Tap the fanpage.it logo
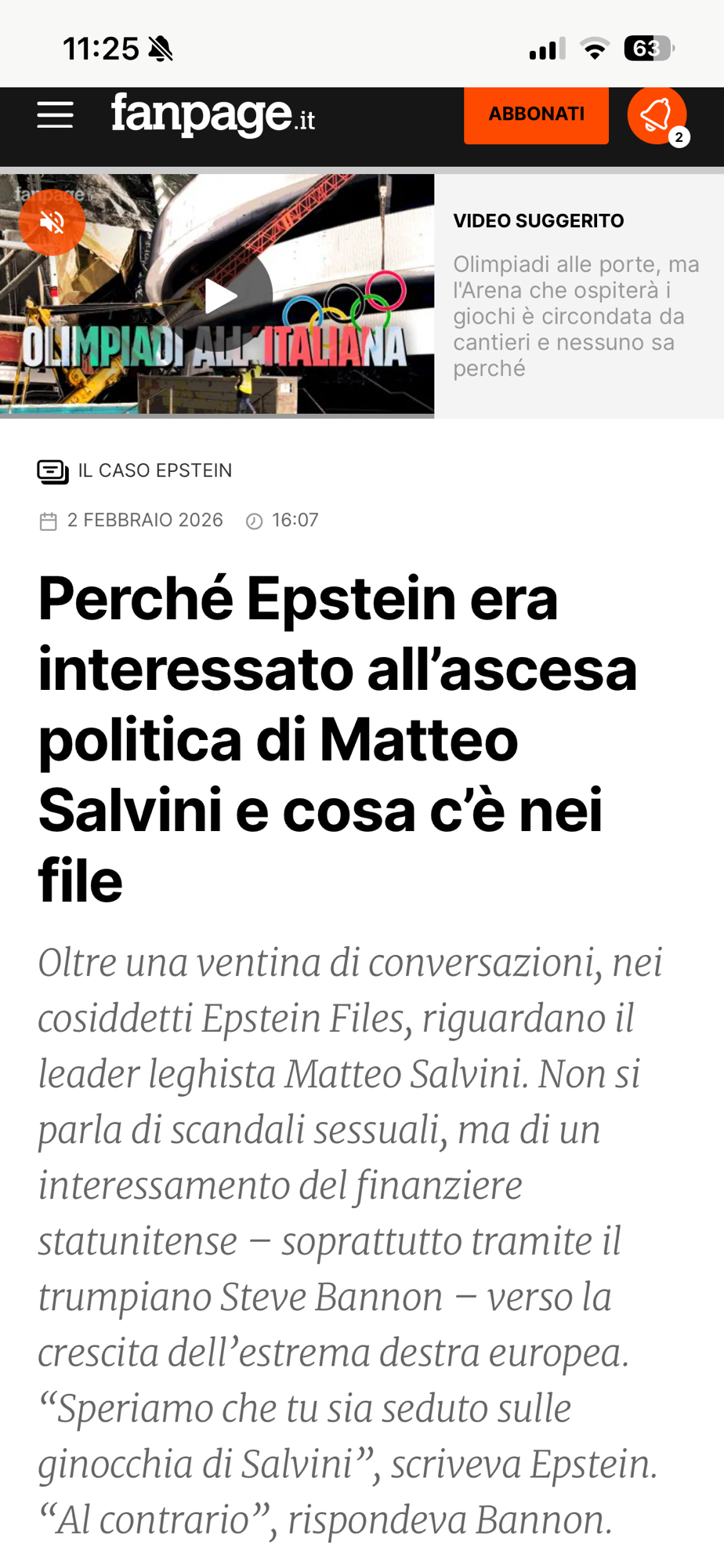Screen dimensions: 724x1568 (213, 114)
